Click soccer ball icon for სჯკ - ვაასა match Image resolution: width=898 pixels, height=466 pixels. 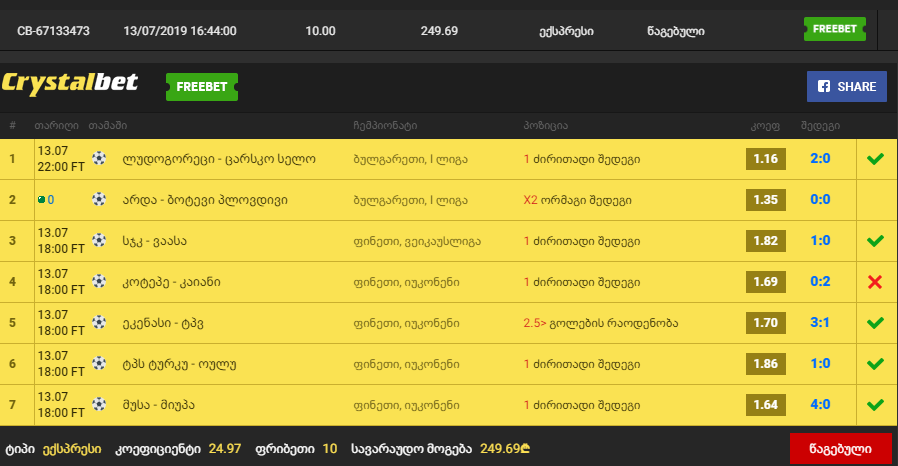pyautogui.click(x=99, y=240)
